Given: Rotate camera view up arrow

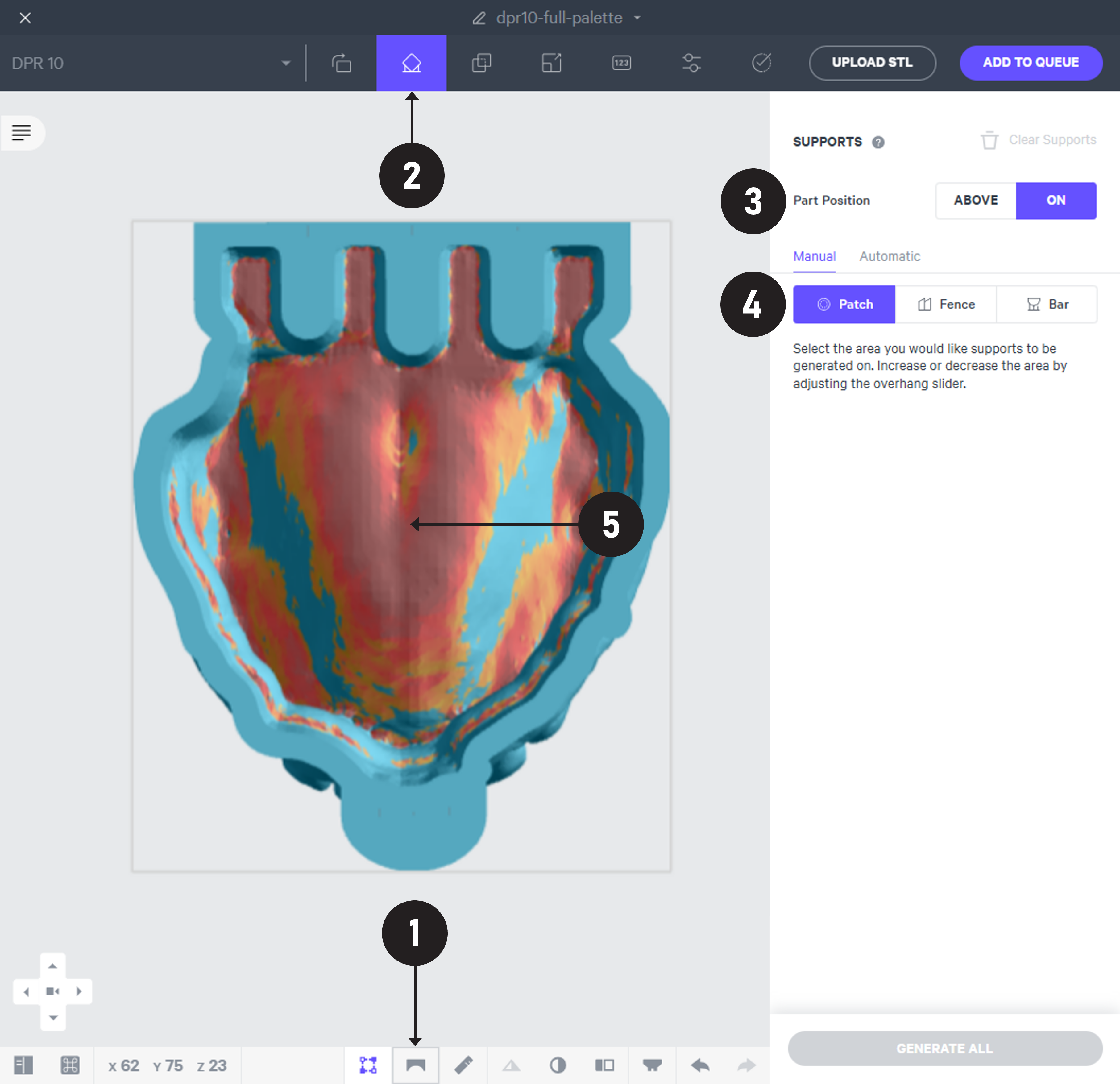Looking at the screenshot, I should [52, 966].
